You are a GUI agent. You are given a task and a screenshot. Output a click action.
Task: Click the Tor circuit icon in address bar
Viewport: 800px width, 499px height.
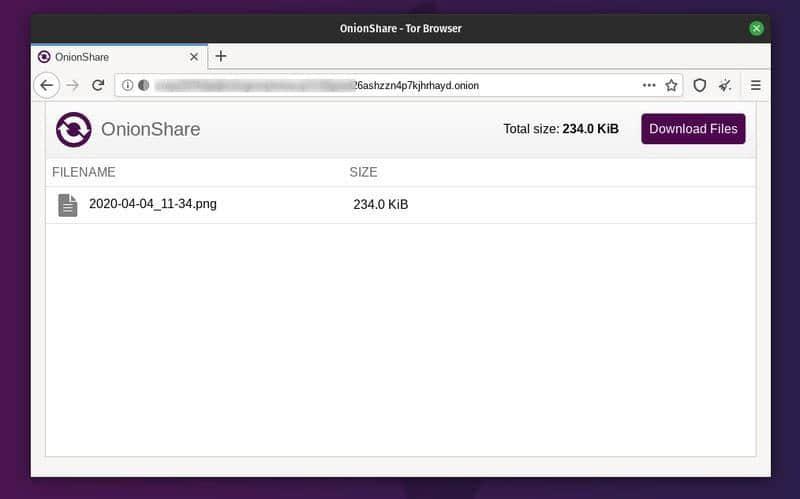143,86
